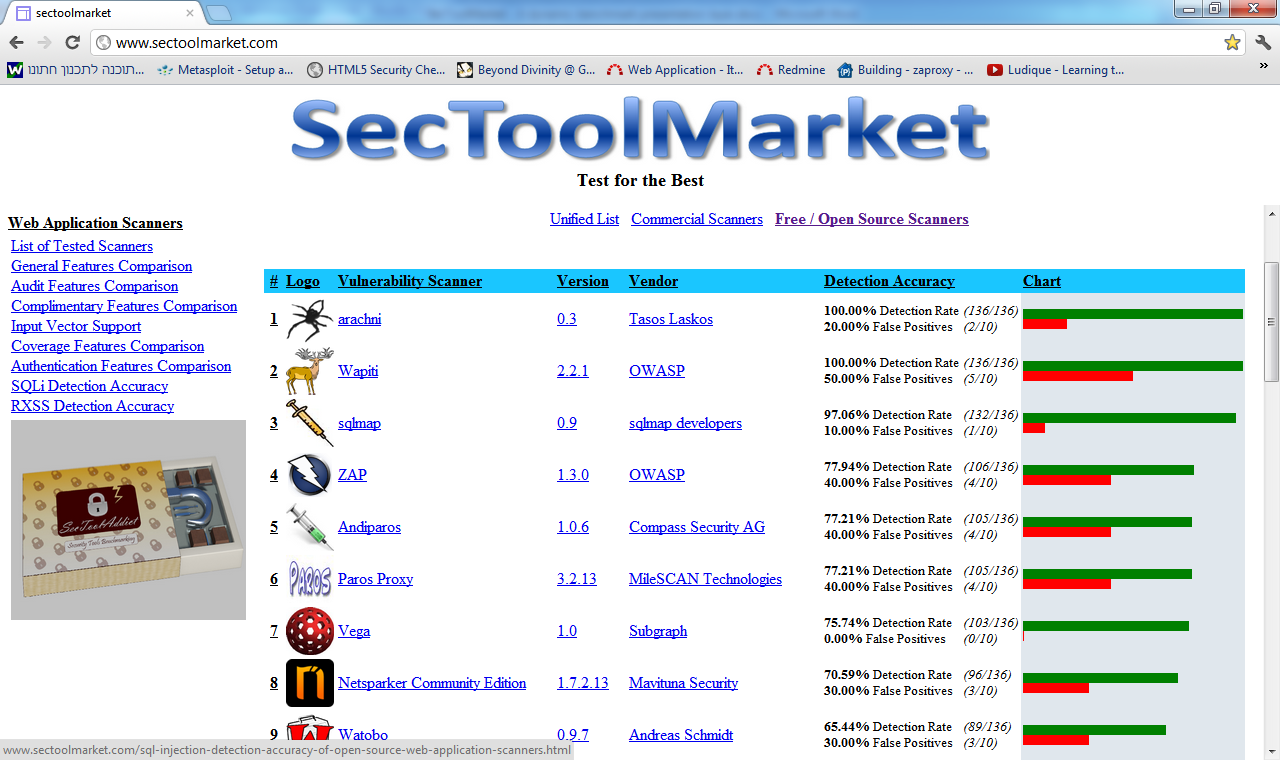Click the Tasos Laskos vendor link
Viewport: 1280px width, 760px height.
[x=670, y=319]
